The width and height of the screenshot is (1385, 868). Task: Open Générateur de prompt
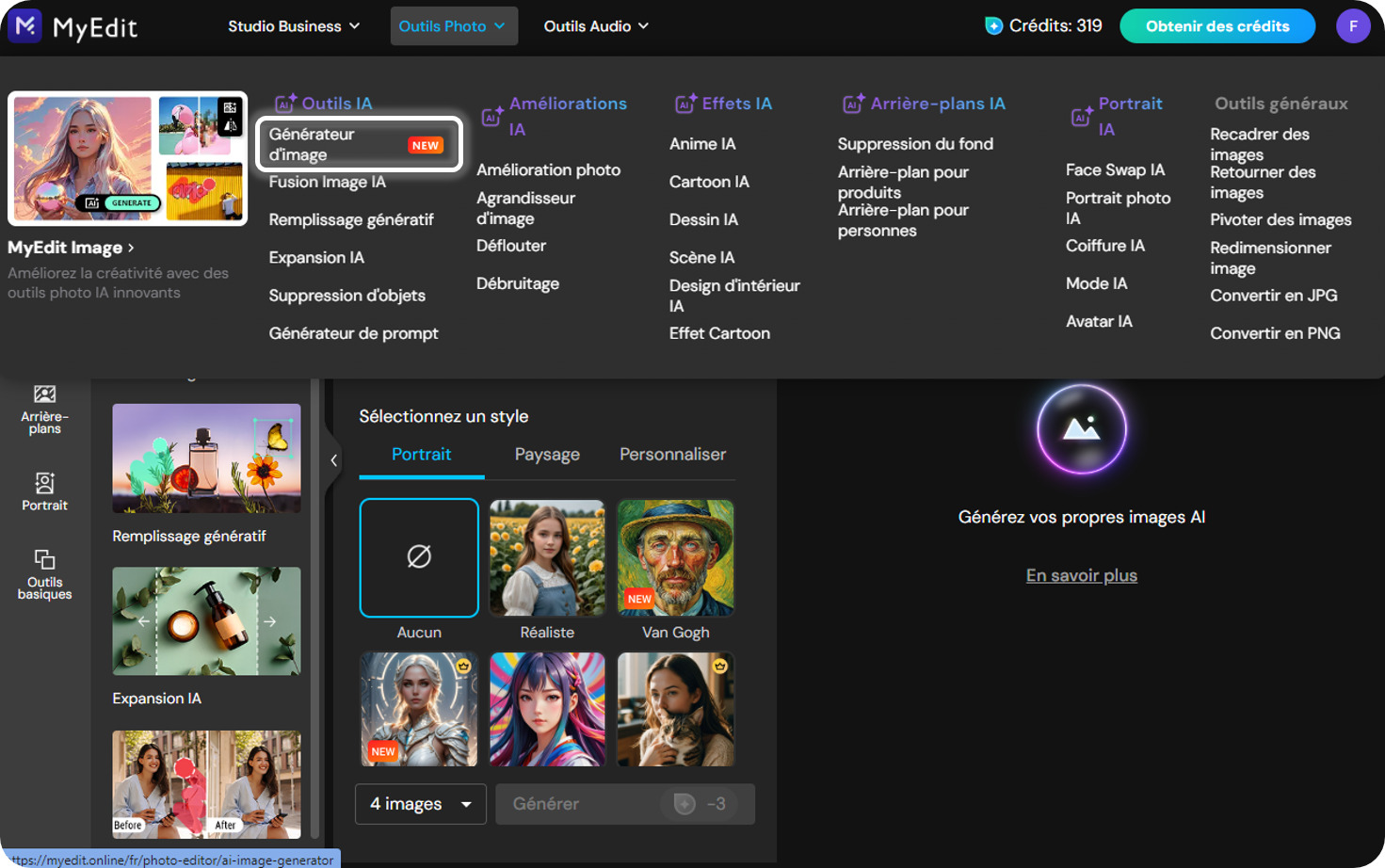354,332
